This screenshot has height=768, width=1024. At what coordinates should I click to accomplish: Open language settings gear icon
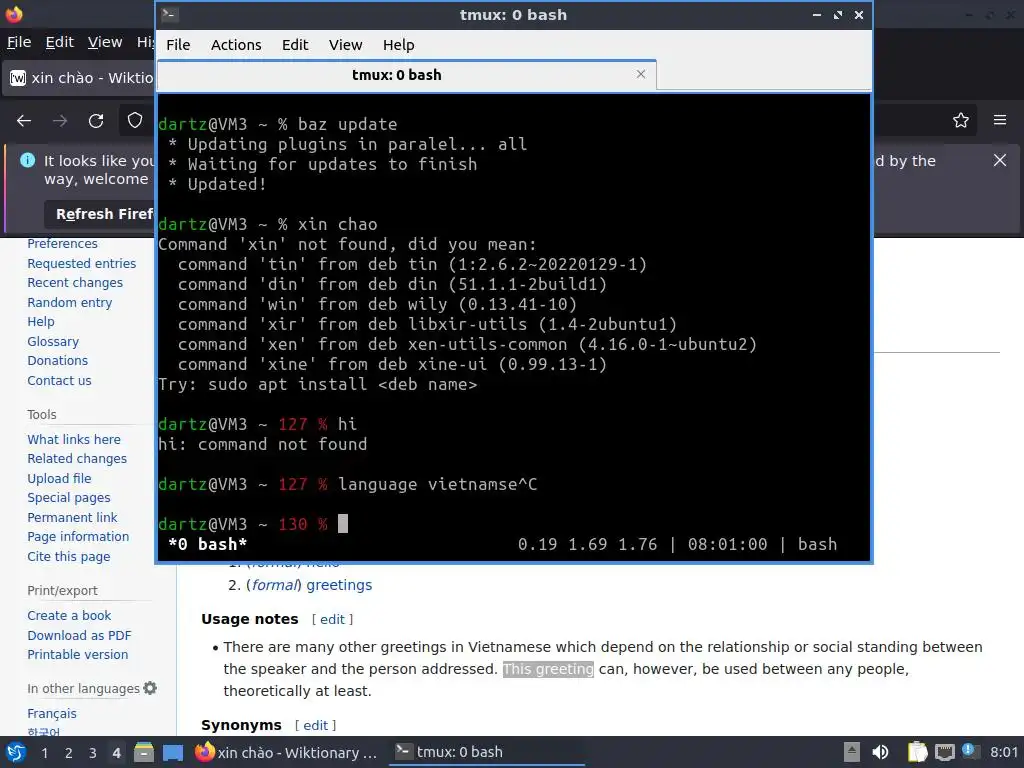[x=150, y=688]
